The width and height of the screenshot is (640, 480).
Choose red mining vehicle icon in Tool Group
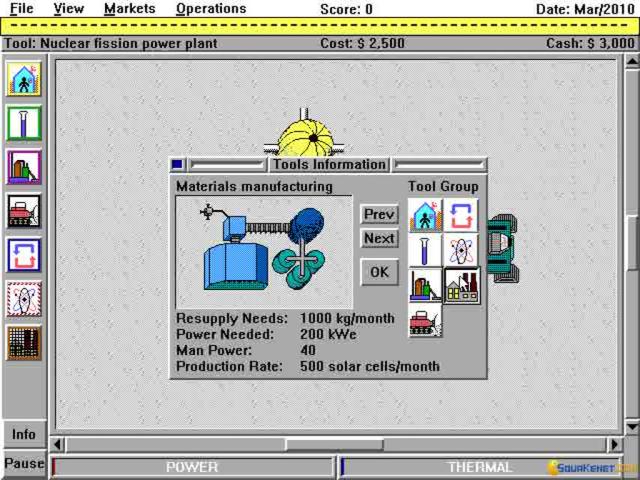pos(425,320)
